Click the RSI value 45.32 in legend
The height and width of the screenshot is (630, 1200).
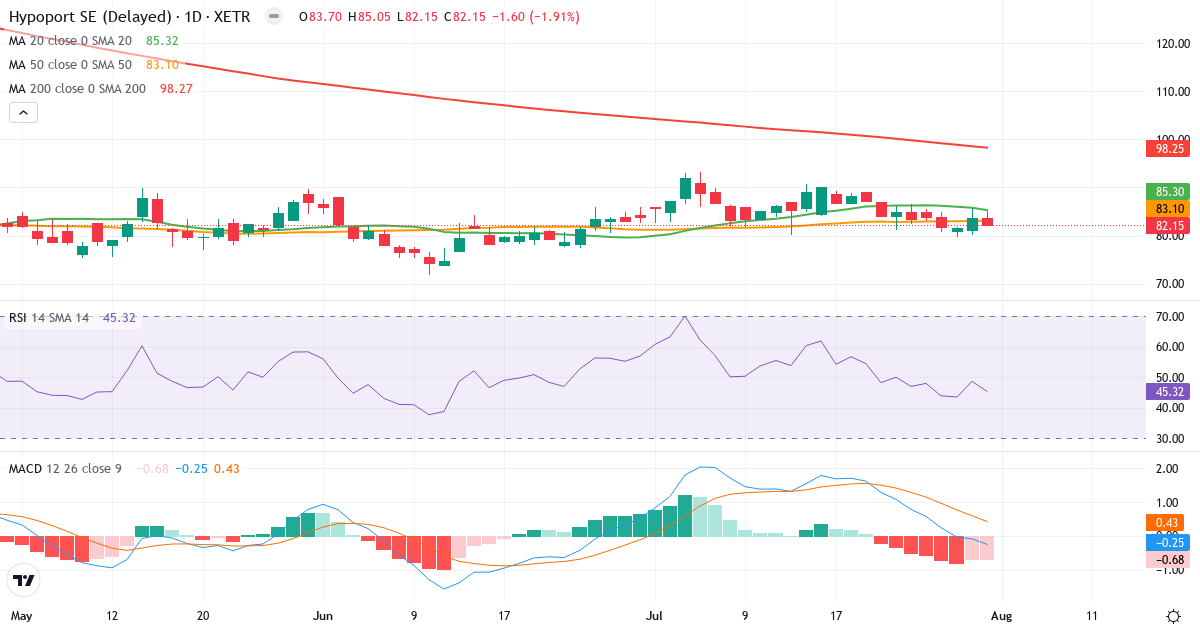(x=119, y=317)
